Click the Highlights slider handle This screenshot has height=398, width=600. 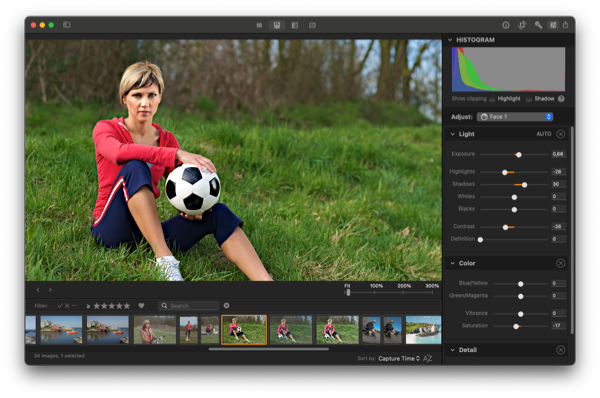click(505, 172)
